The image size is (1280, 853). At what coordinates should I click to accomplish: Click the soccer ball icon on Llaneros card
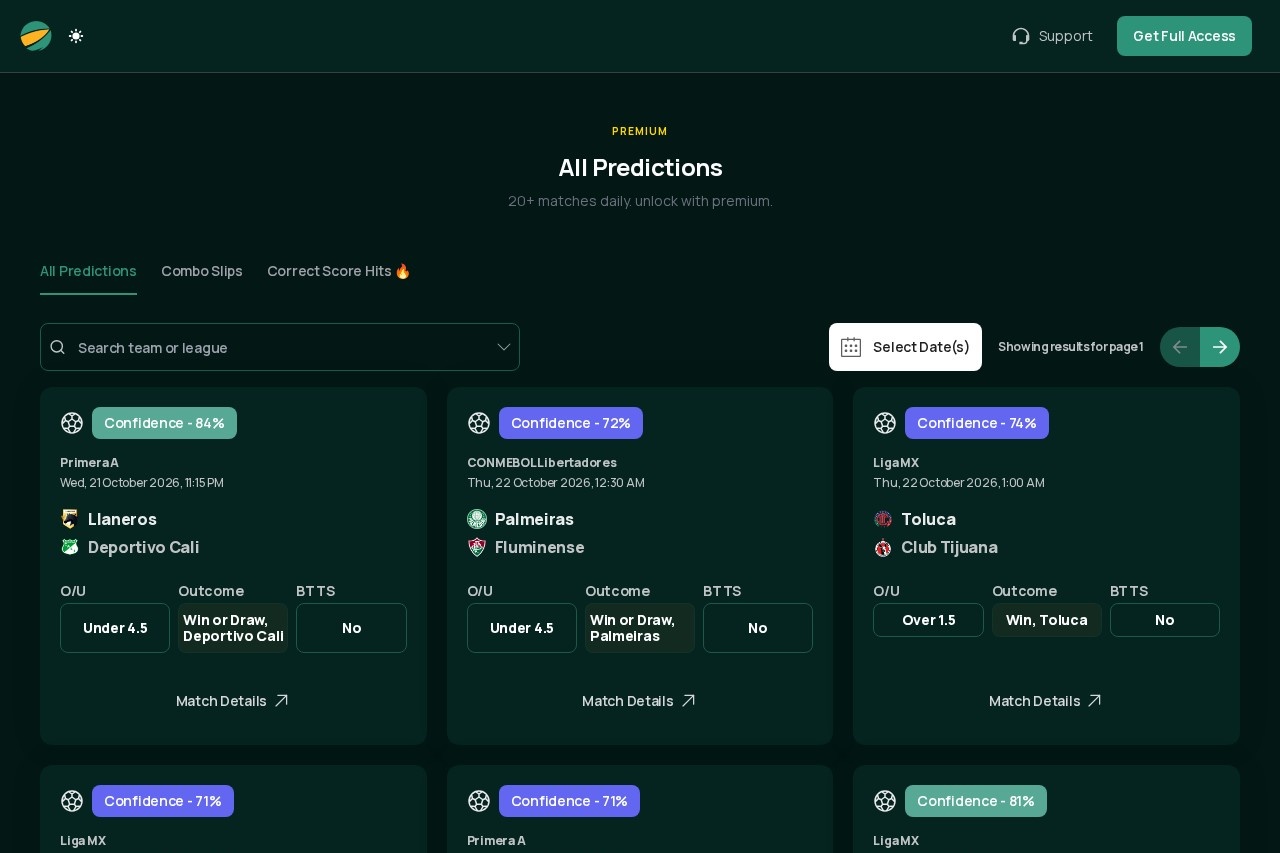[x=72, y=423]
